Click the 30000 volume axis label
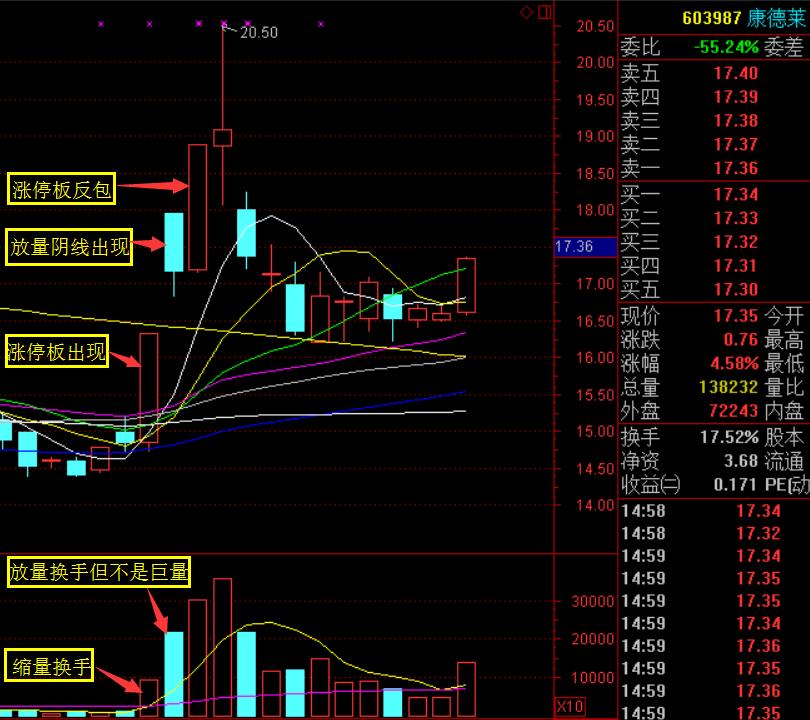Image resolution: width=810 pixels, height=720 pixels. tap(592, 602)
